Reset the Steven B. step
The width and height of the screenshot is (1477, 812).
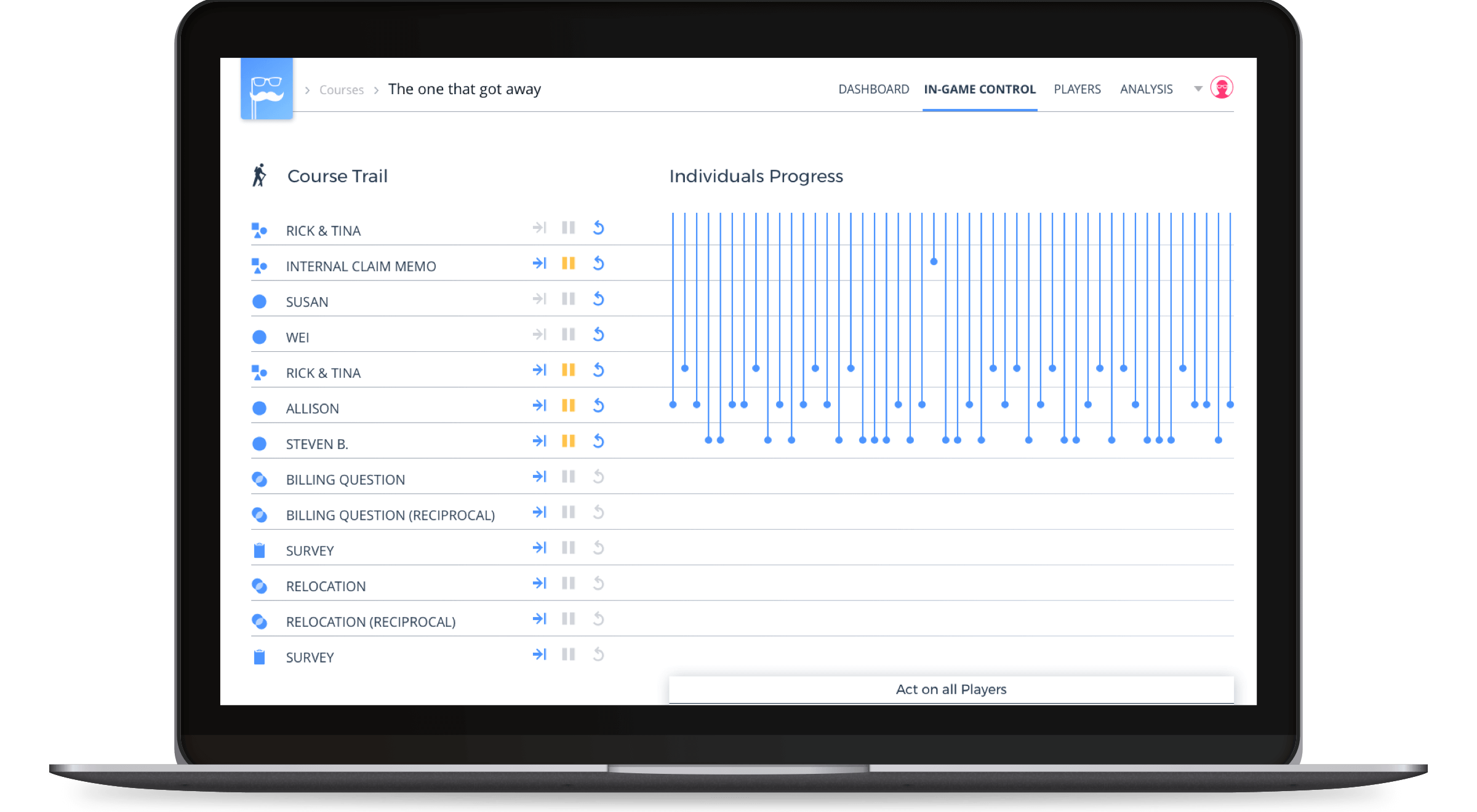tap(598, 441)
